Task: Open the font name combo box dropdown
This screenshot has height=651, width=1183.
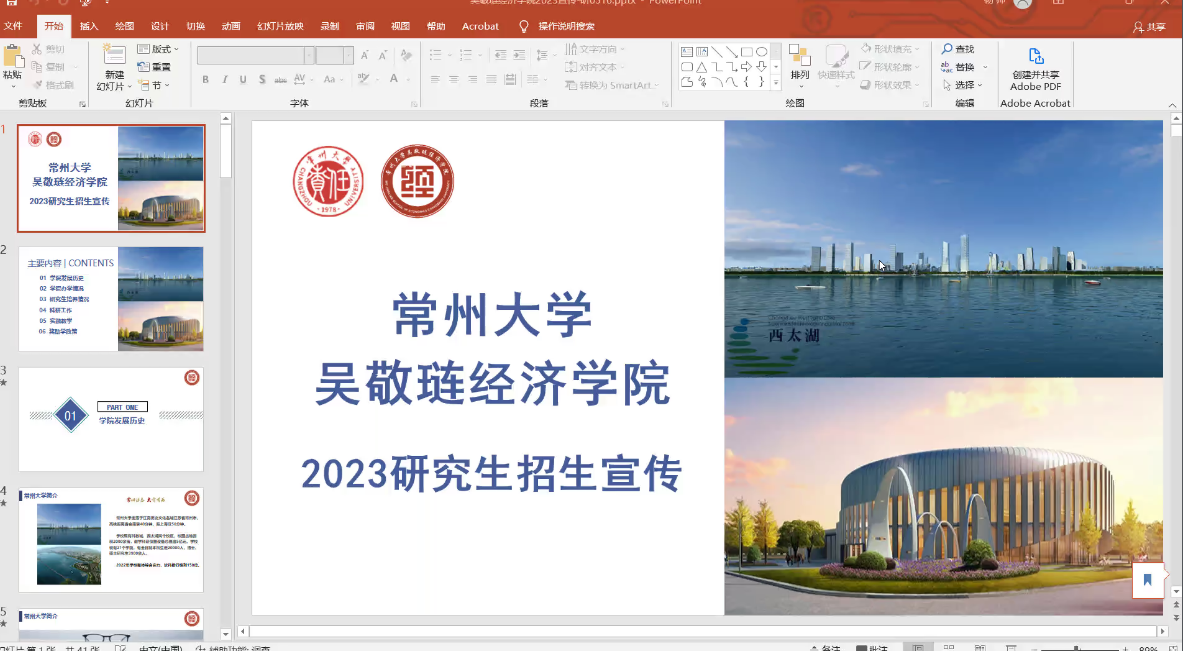Action: coord(309,56)
